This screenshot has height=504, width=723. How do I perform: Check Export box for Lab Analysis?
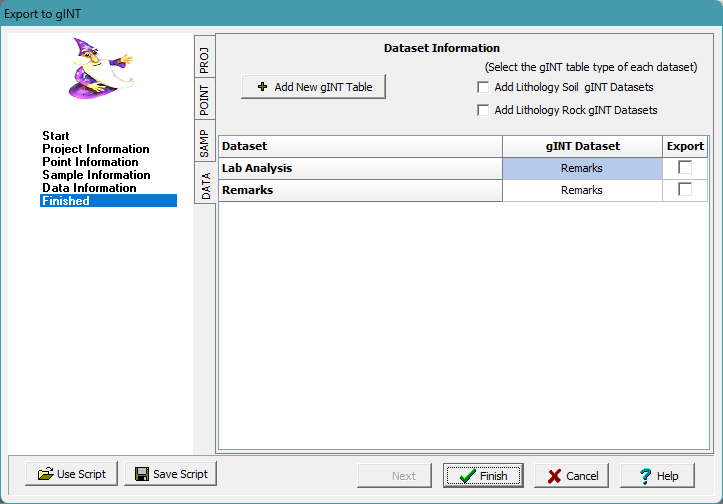click(685, 168)
